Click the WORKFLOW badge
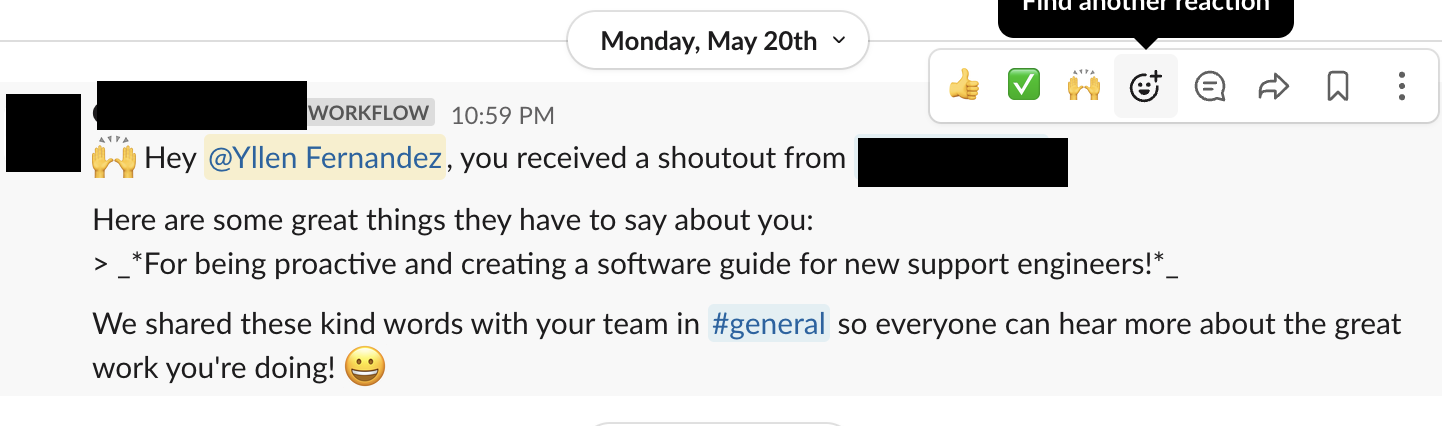This screenshot has height=426, width=1442. tap(370, 113)
